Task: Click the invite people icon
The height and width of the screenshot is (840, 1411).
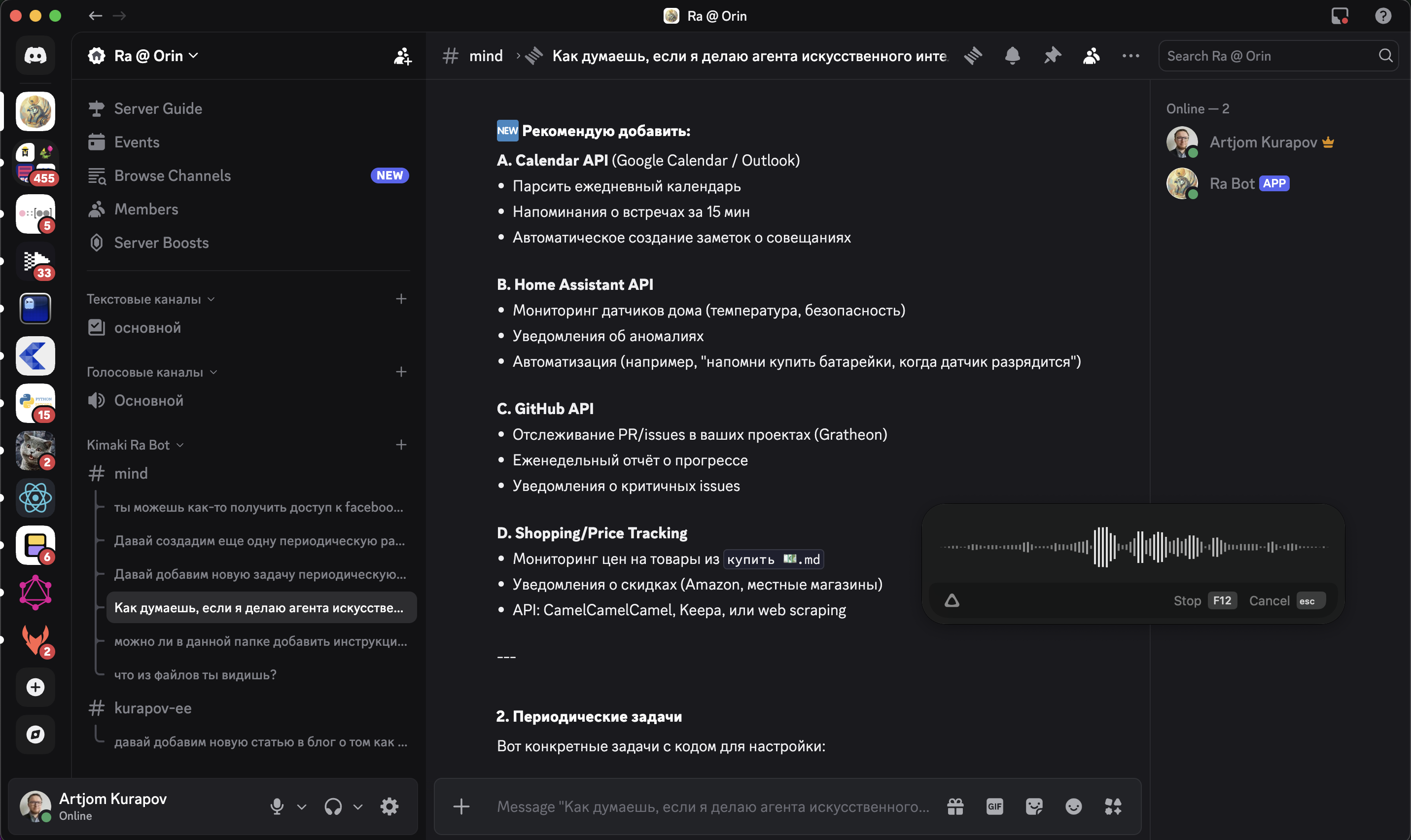Action: (x=402, y=56)
